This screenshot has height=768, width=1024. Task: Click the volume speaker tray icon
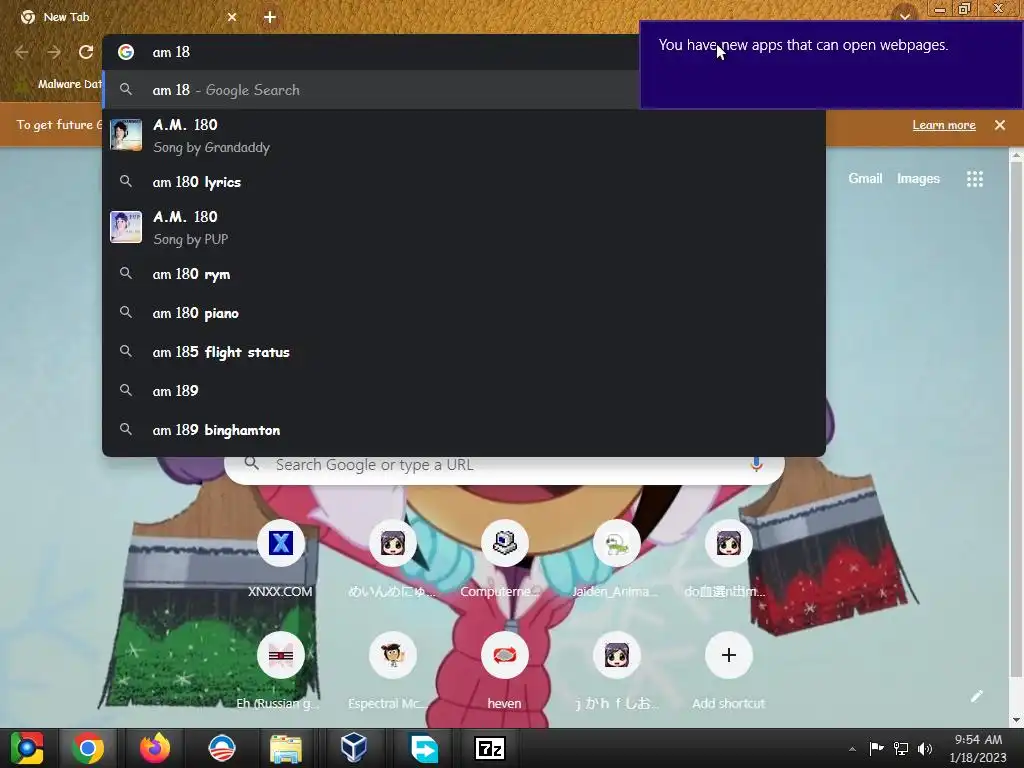tap(925, 748)
